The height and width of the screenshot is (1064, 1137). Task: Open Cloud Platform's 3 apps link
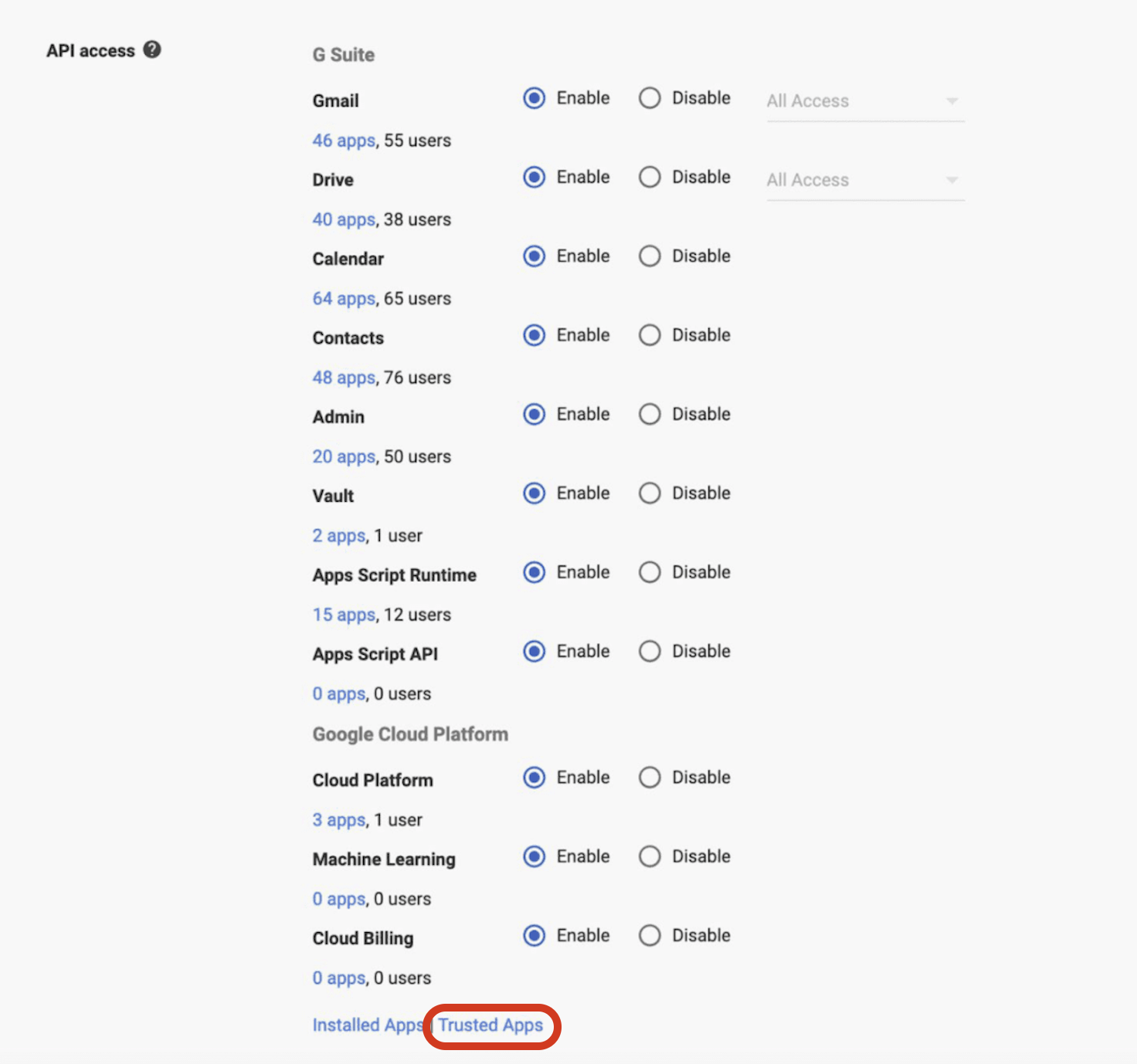[x=339, y=820]
